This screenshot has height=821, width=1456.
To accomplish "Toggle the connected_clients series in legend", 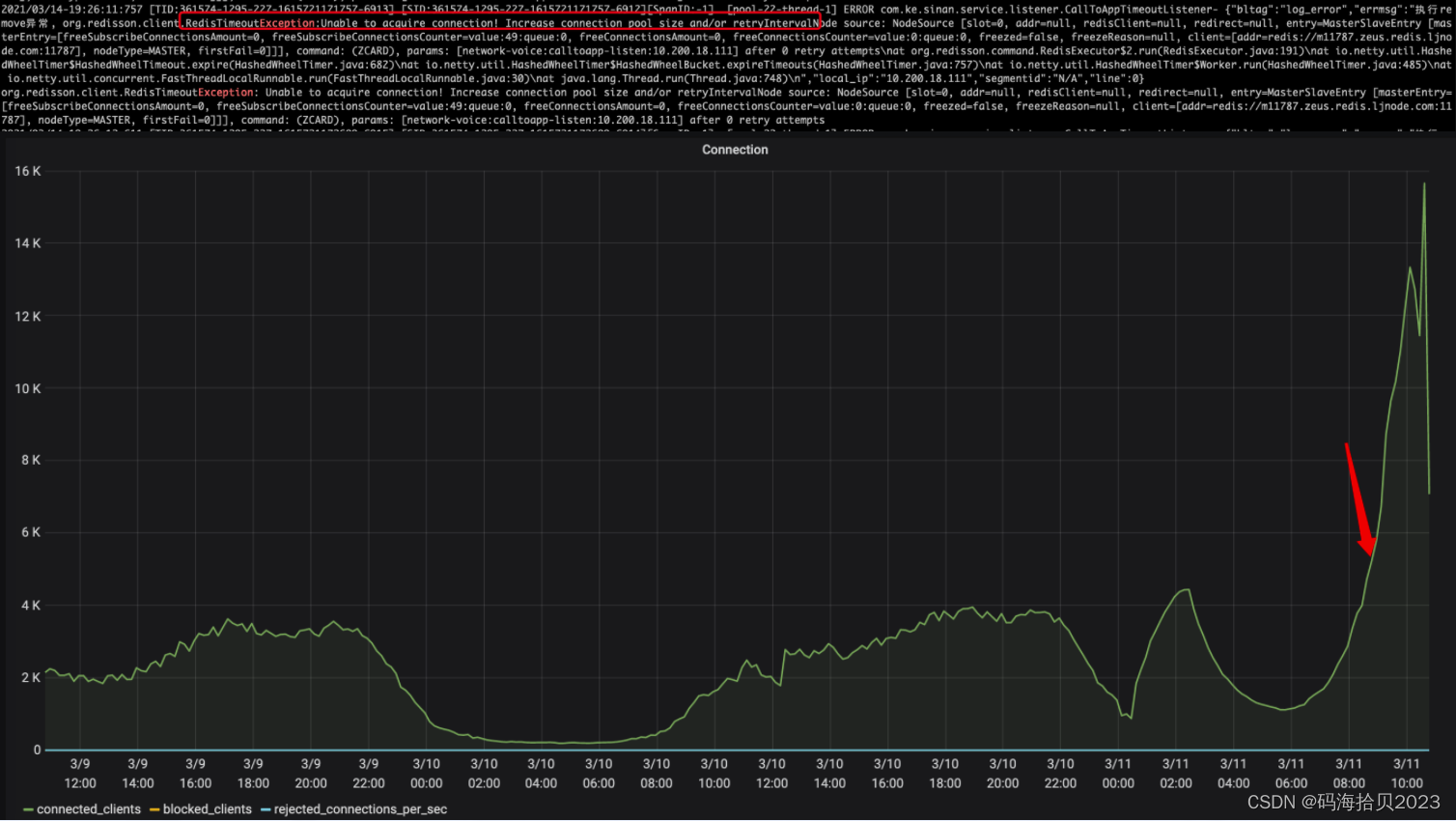I will [x=89, y=809].
